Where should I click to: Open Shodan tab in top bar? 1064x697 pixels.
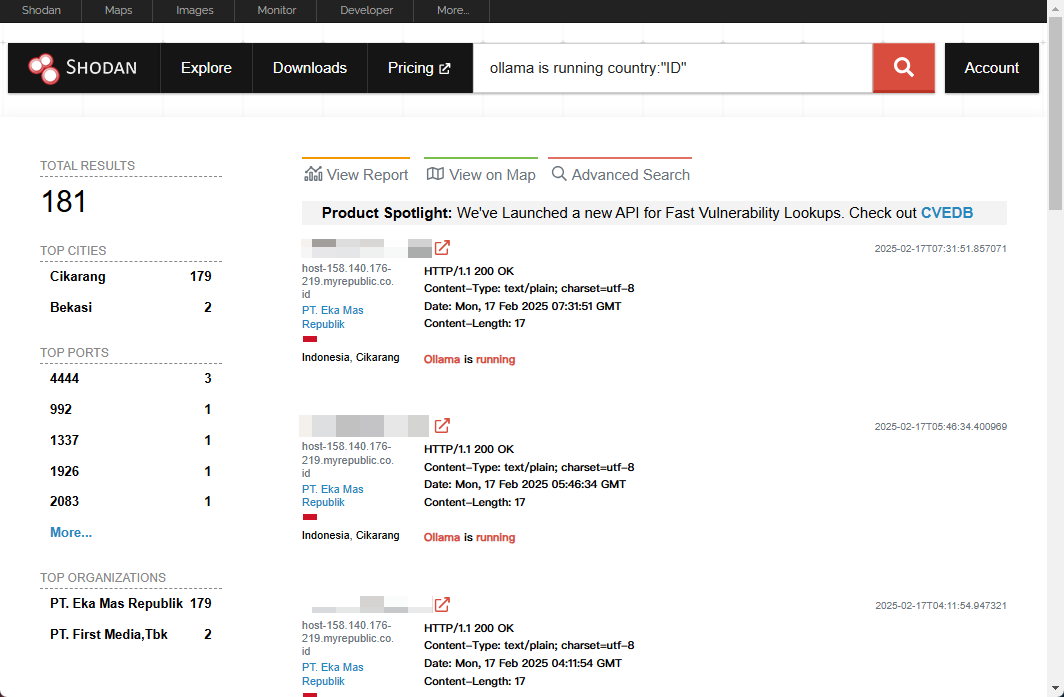pos(41,10)
